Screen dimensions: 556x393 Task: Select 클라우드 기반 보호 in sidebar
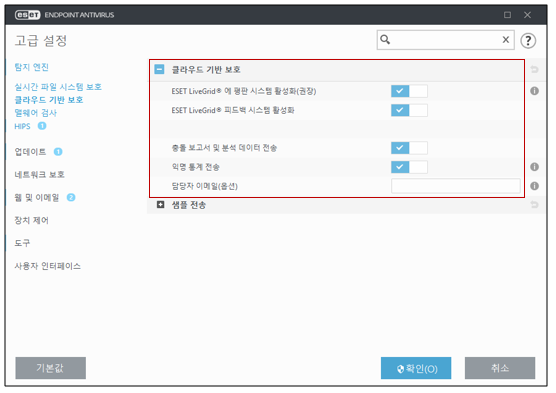click(x=49, y=100)
